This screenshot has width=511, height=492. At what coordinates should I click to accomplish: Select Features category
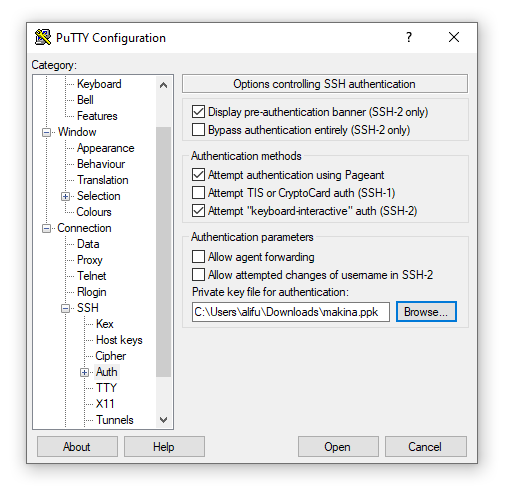coord(97,116)
